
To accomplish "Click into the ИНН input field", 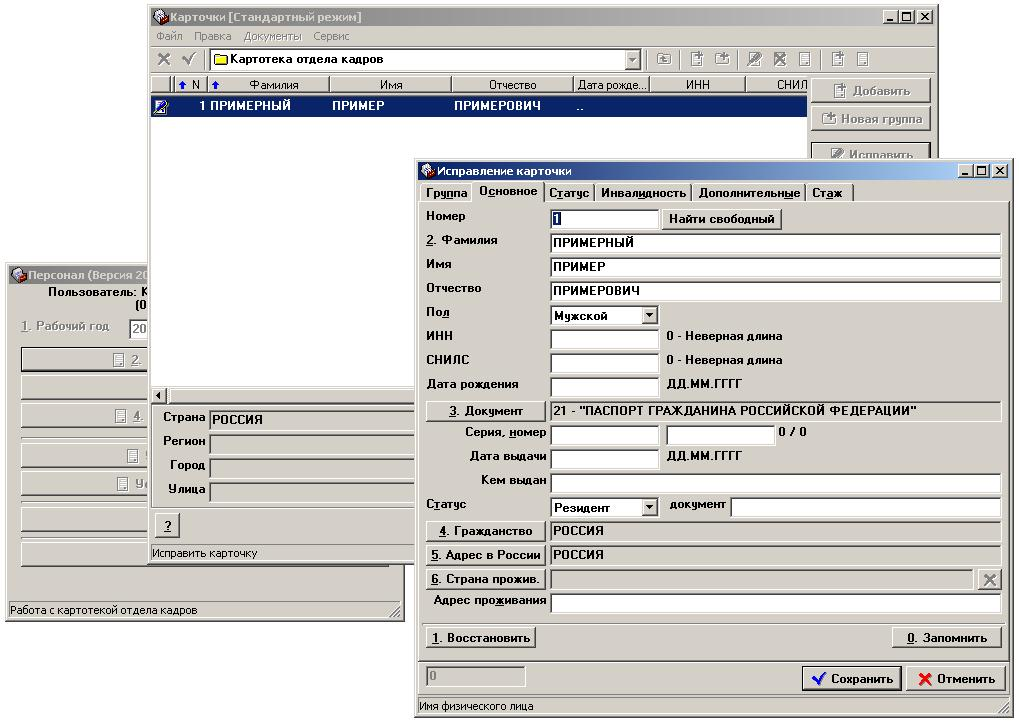I will click(604, 339).
